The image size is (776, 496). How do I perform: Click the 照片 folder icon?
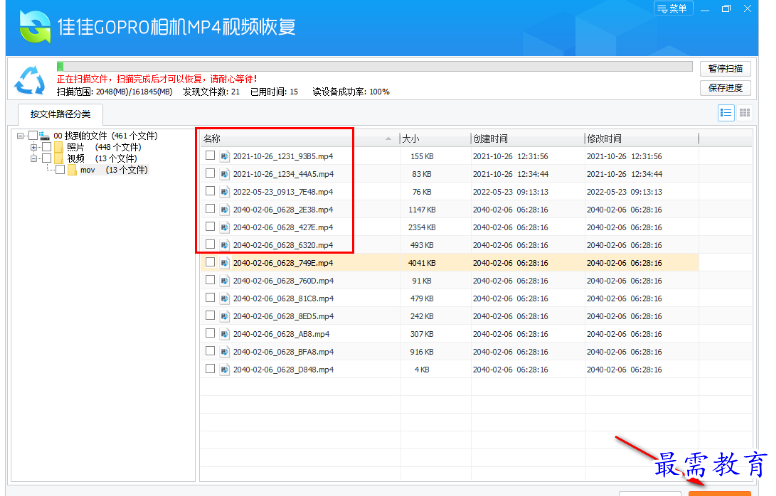(x=59, y=147)
